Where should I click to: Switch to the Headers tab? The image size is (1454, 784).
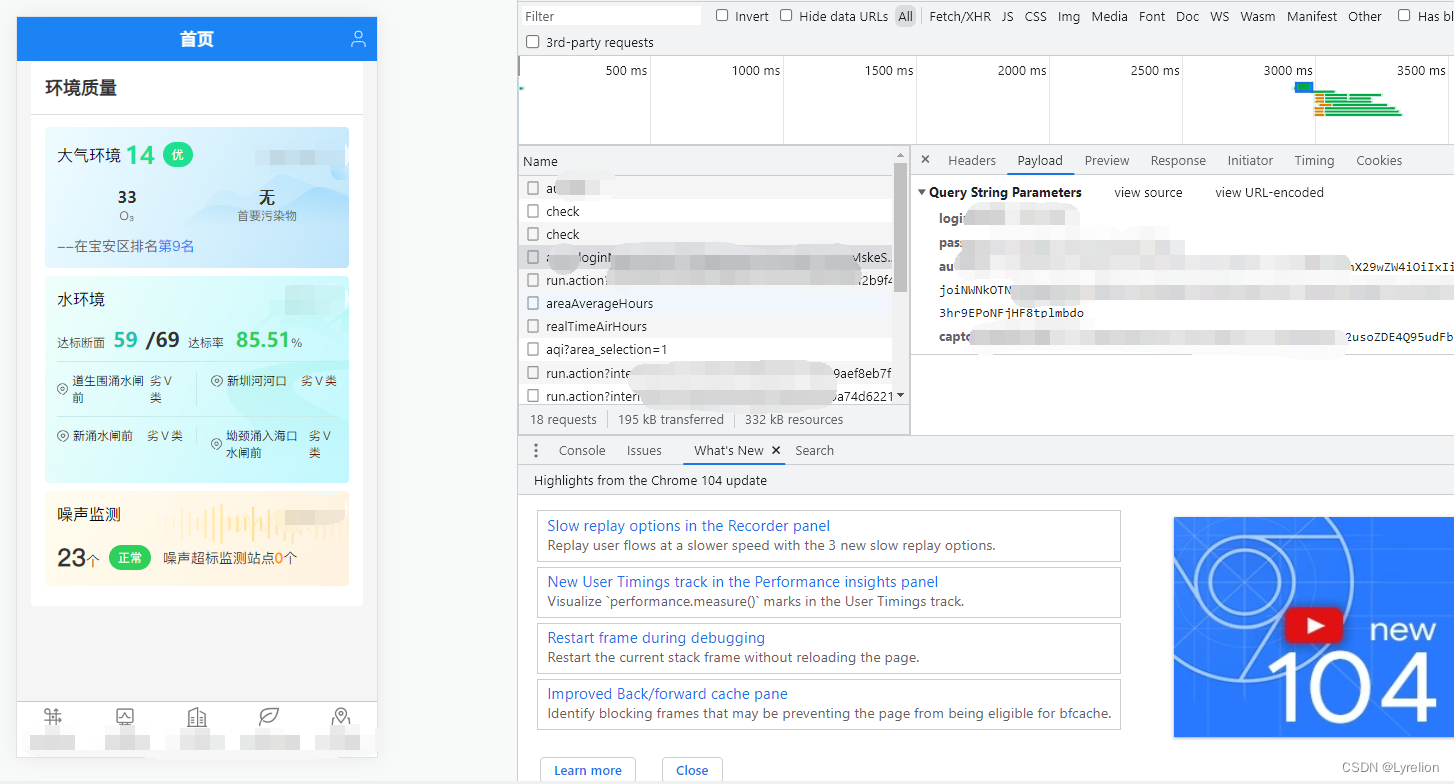click(x=972, y=160)
